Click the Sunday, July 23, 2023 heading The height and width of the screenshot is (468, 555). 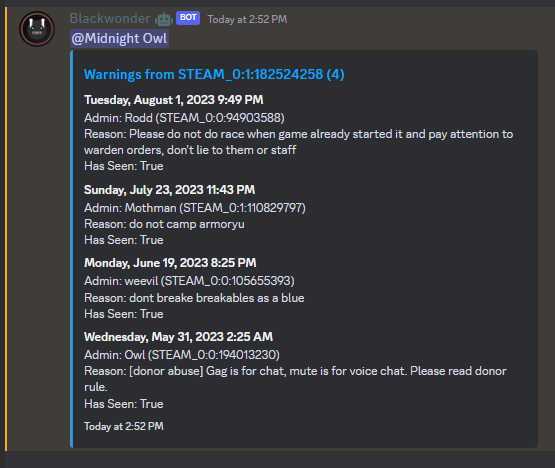click(169, 190)
